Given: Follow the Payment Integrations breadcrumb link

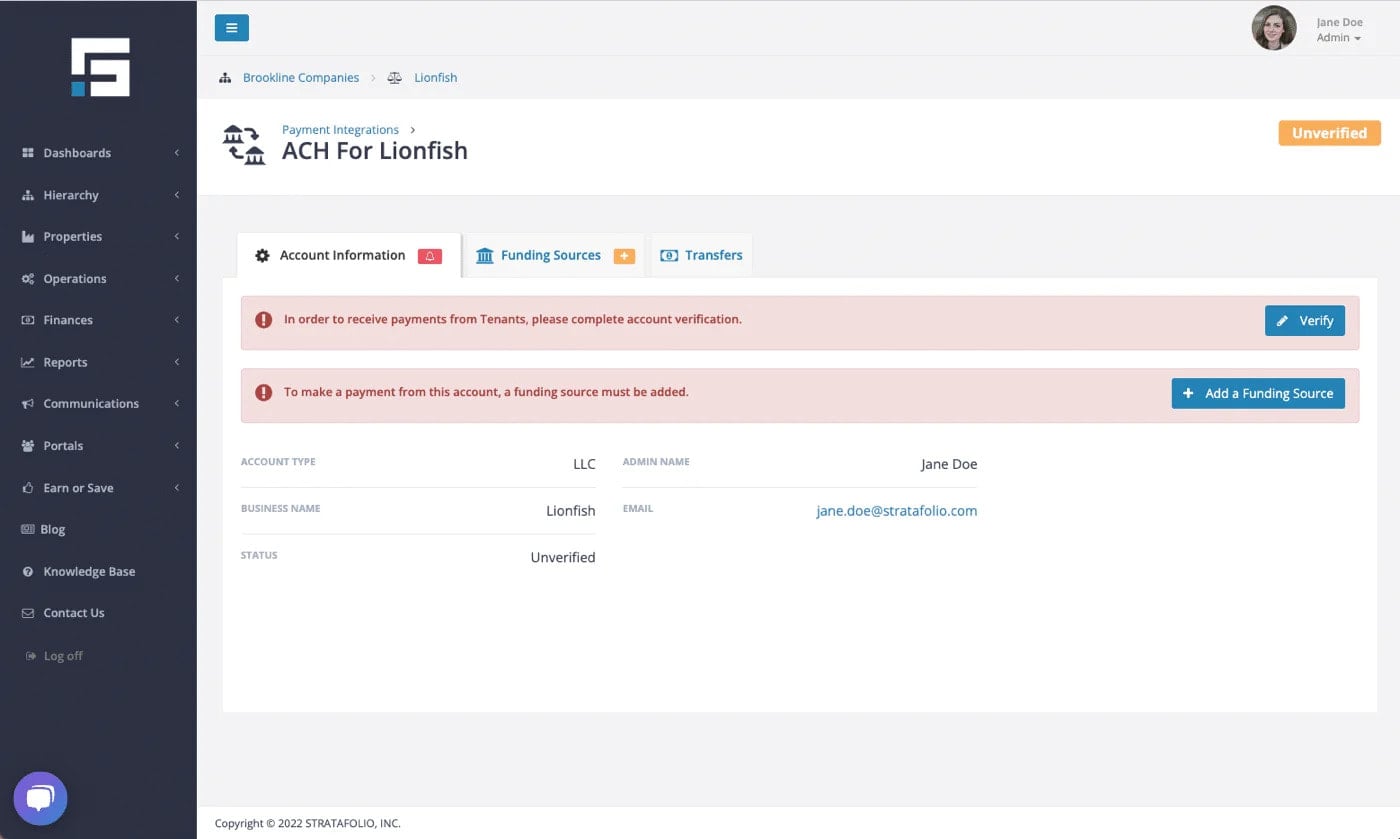Looking at the screenshot, I should (340, 130).
